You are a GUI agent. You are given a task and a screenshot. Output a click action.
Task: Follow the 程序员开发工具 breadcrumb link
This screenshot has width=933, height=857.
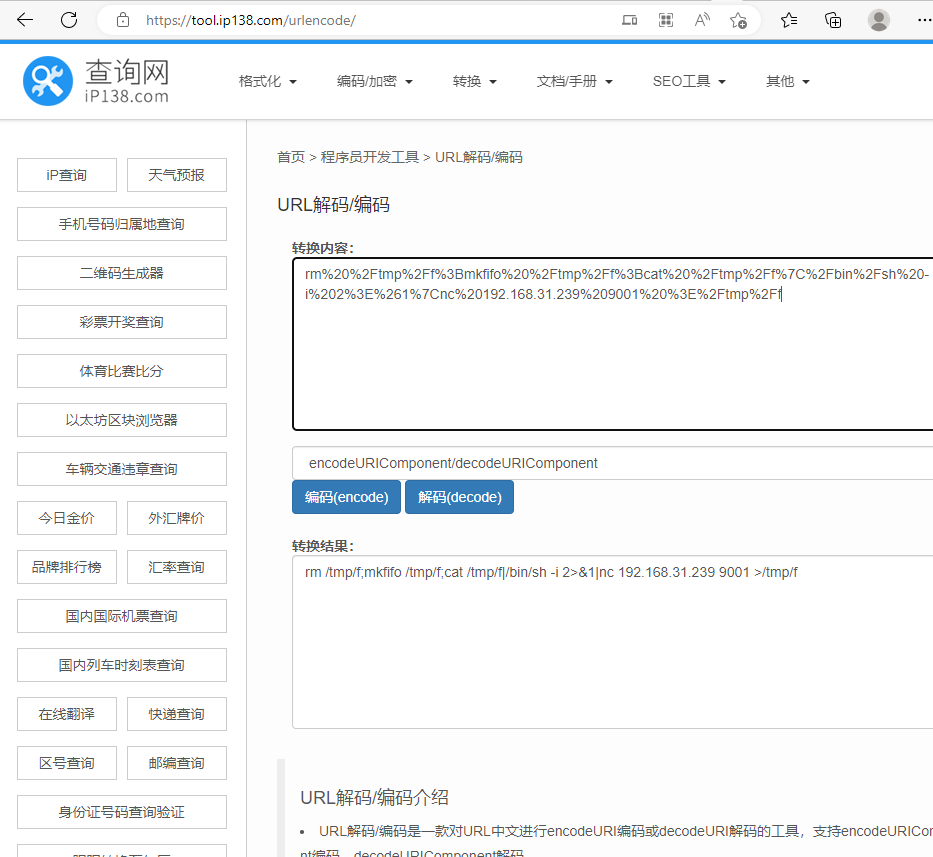tap(370, 157)
